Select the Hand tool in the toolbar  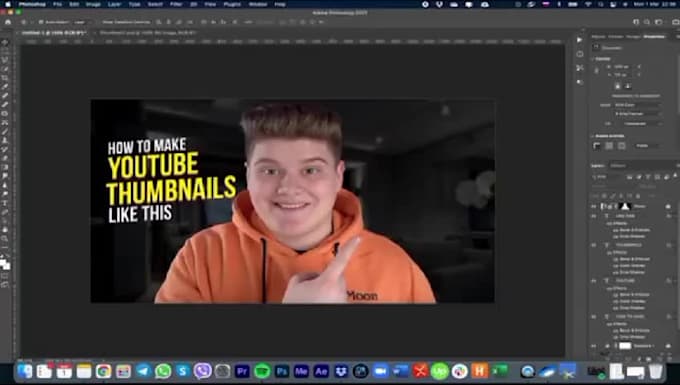(5, 230)
